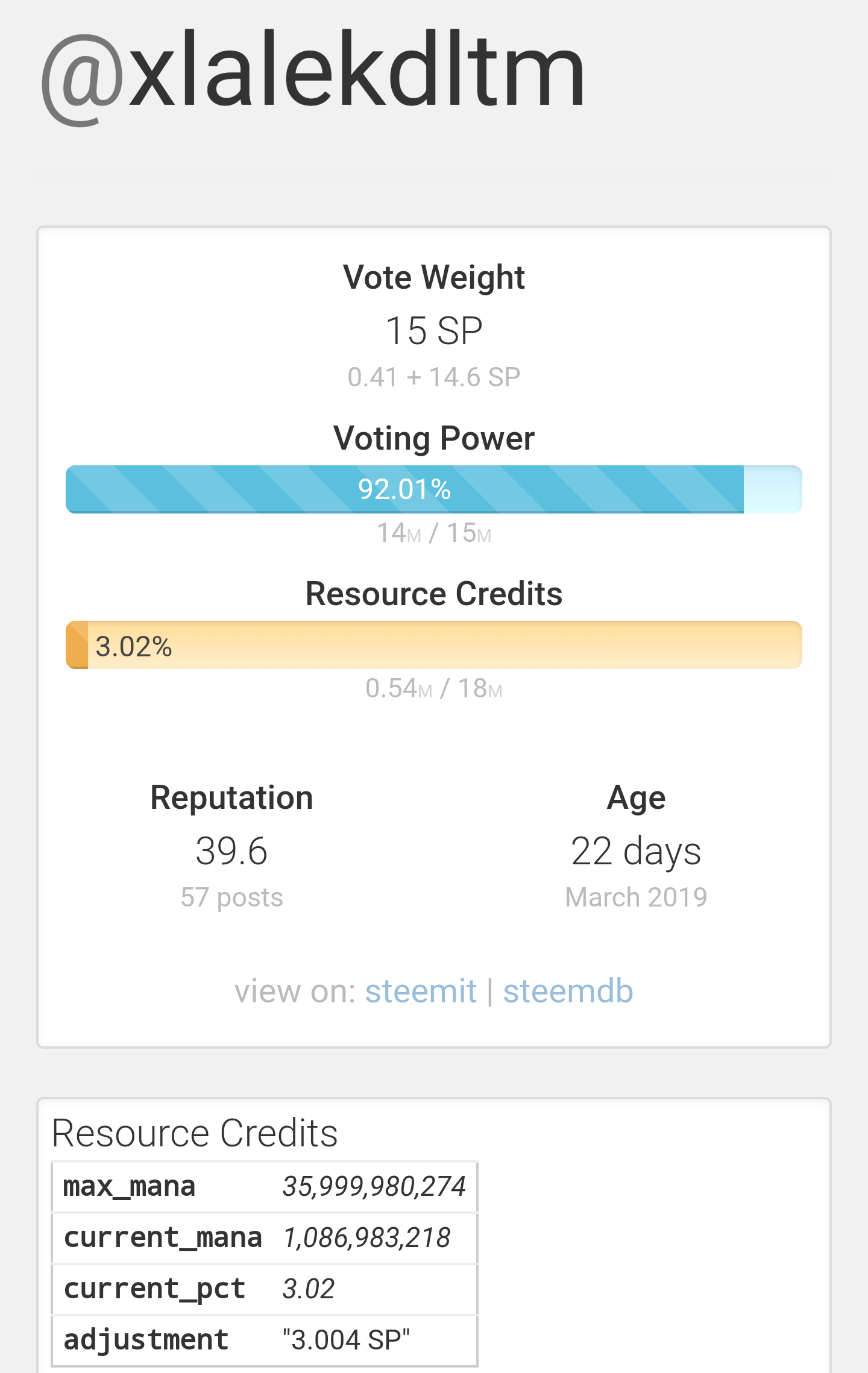Click the 15 SP vote weight value
The width and height of the screenshot is (868, 1373).
434,331
